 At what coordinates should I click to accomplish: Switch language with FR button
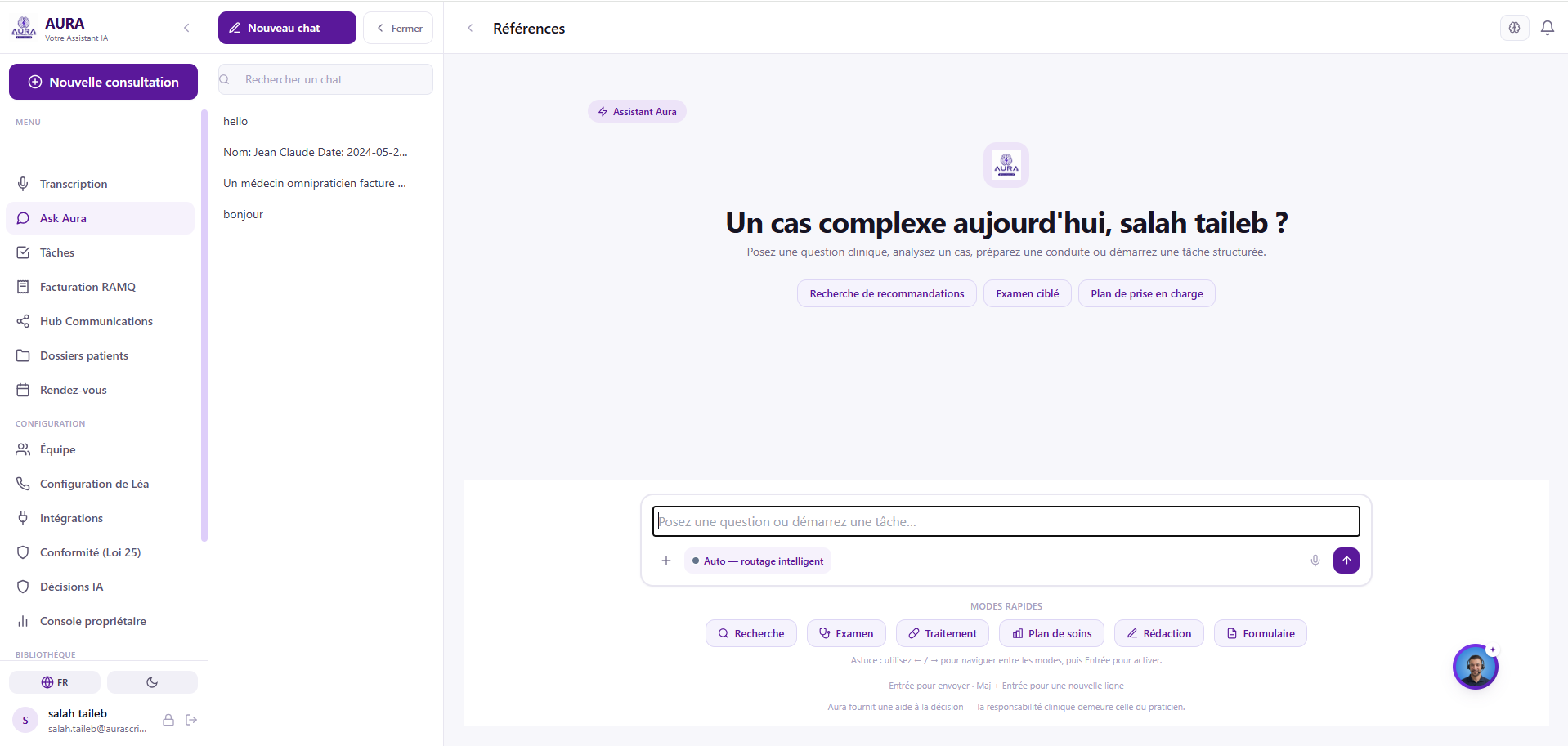(55, 682)
